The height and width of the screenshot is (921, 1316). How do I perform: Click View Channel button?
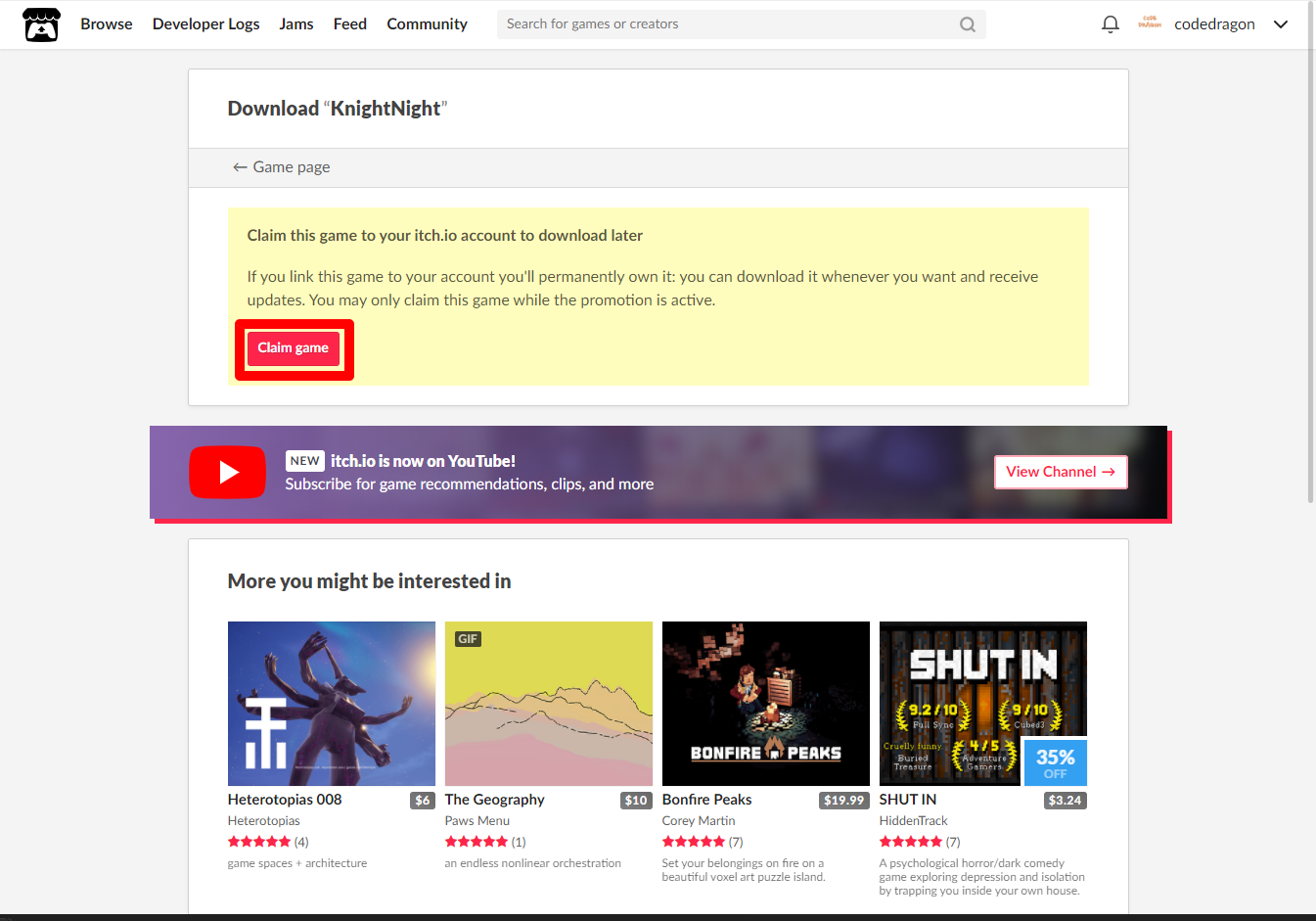[1061, 472]
